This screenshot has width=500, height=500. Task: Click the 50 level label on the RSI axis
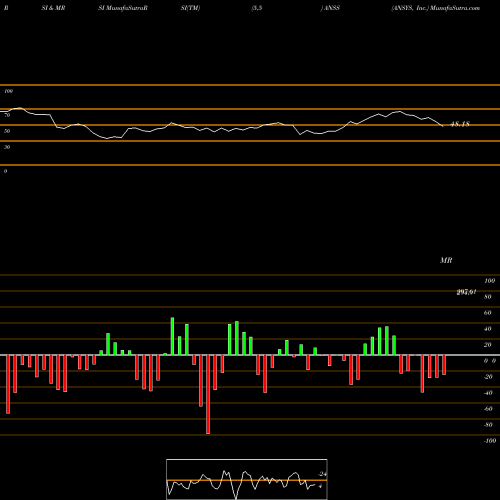coord(7,131)
